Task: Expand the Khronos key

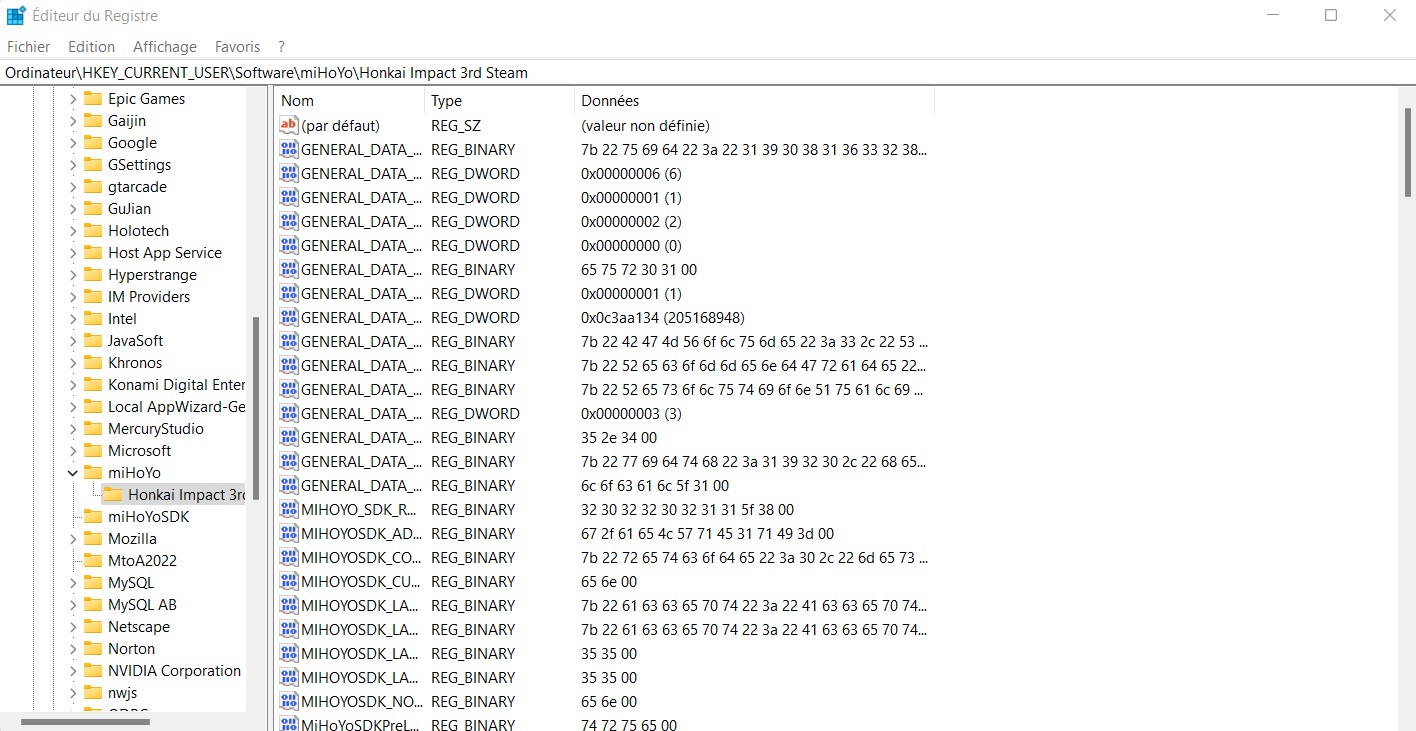Action: tap(73, 363)
